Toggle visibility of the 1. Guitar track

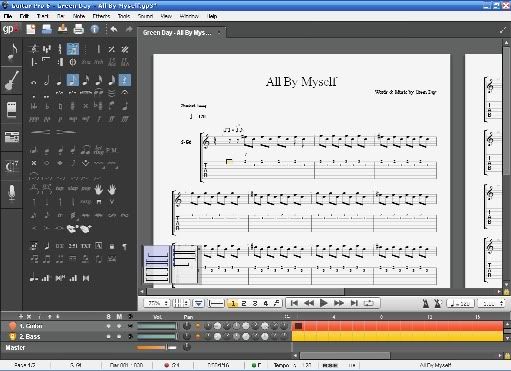(x=130, y=326)
